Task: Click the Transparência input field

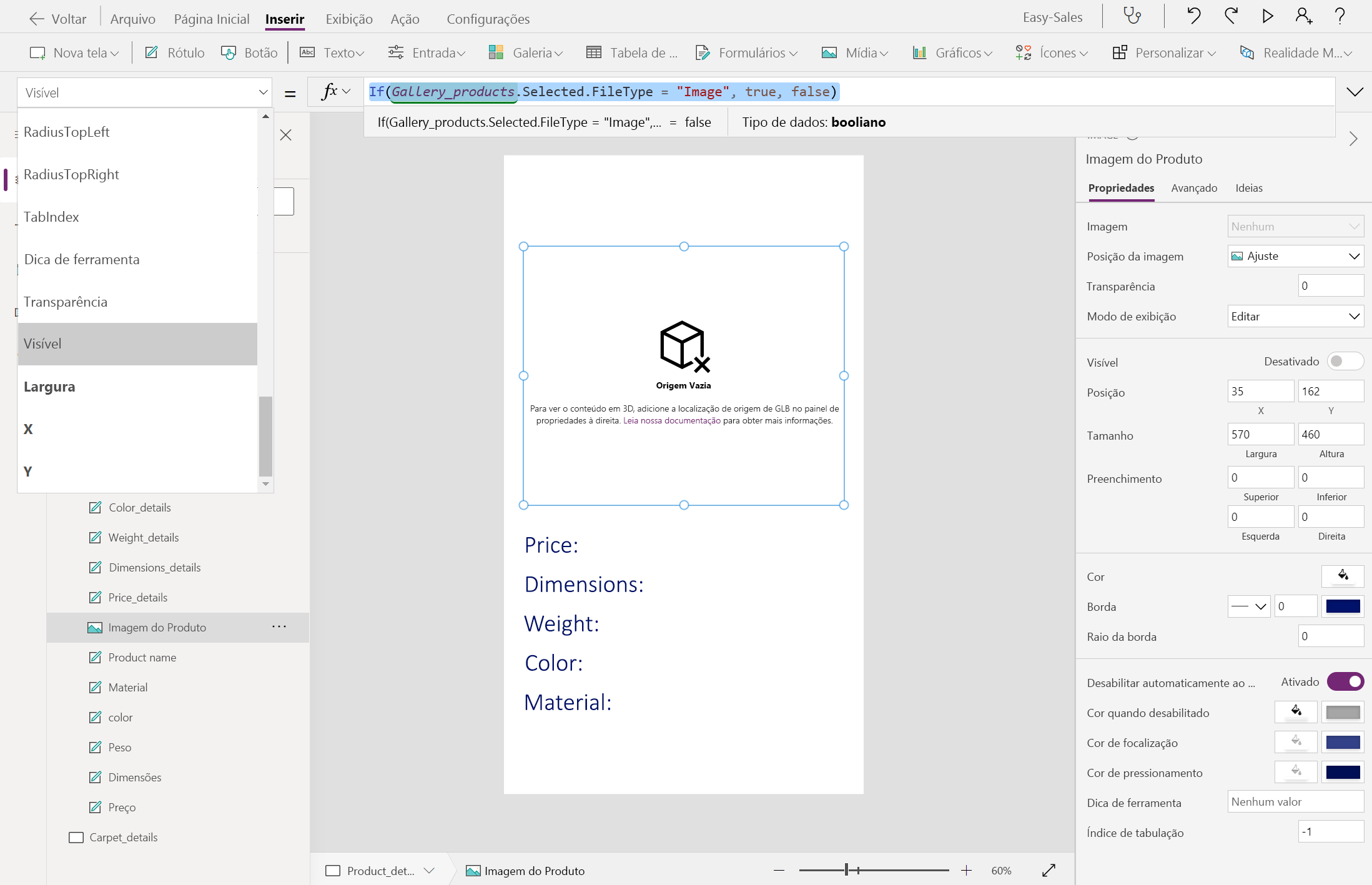Action: [x=1331, y=286]
